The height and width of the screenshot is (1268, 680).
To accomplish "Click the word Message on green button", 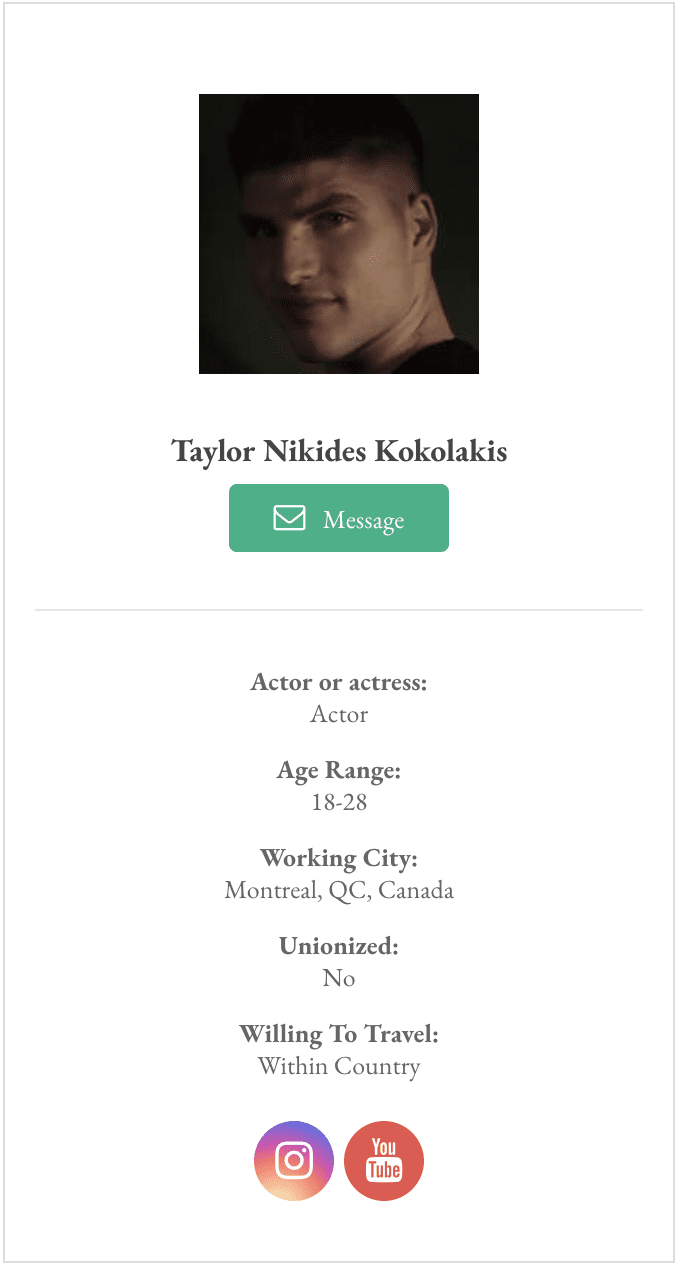I will tap(364, 520).
